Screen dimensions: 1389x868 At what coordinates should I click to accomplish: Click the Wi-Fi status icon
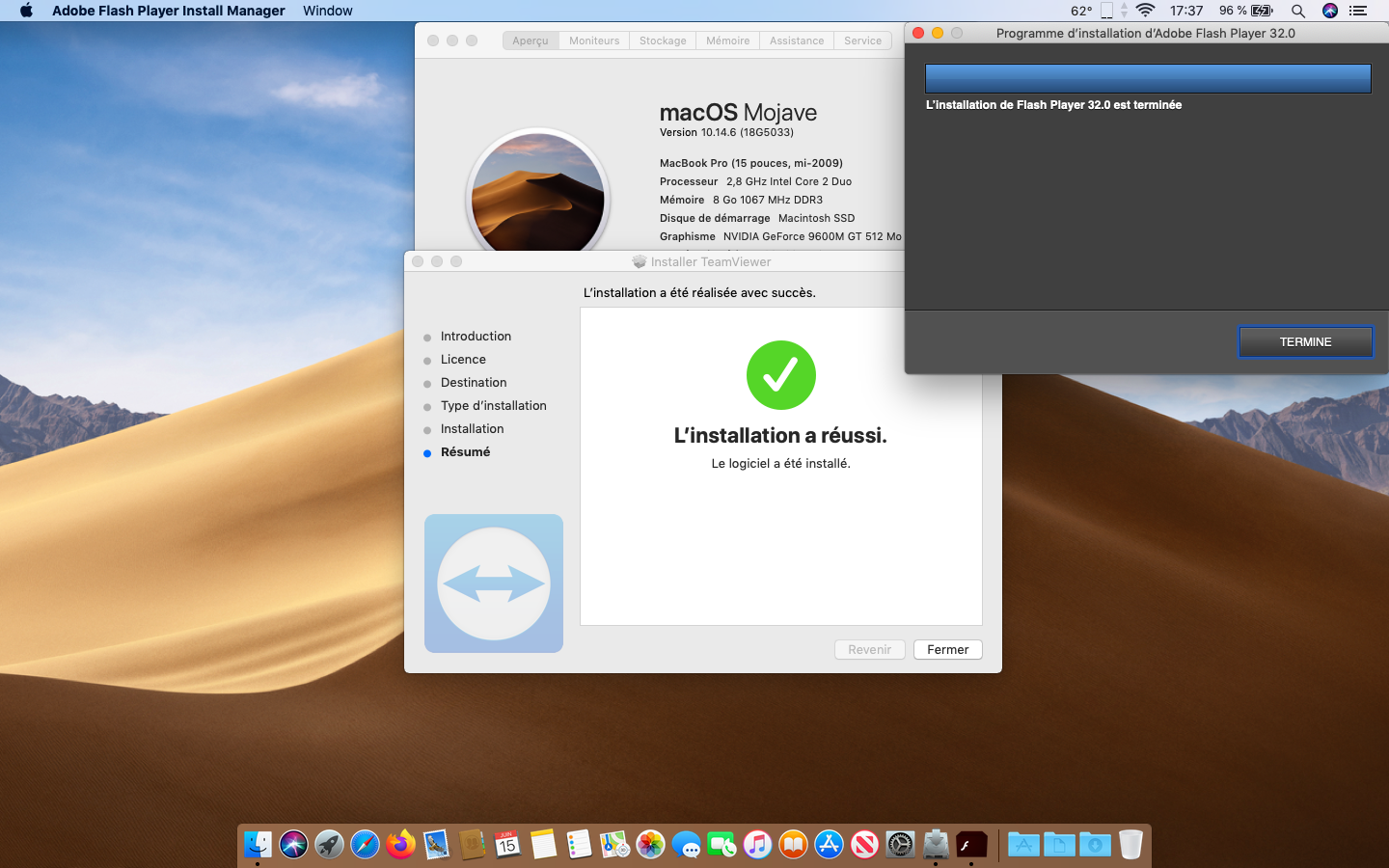[1146, 11]
